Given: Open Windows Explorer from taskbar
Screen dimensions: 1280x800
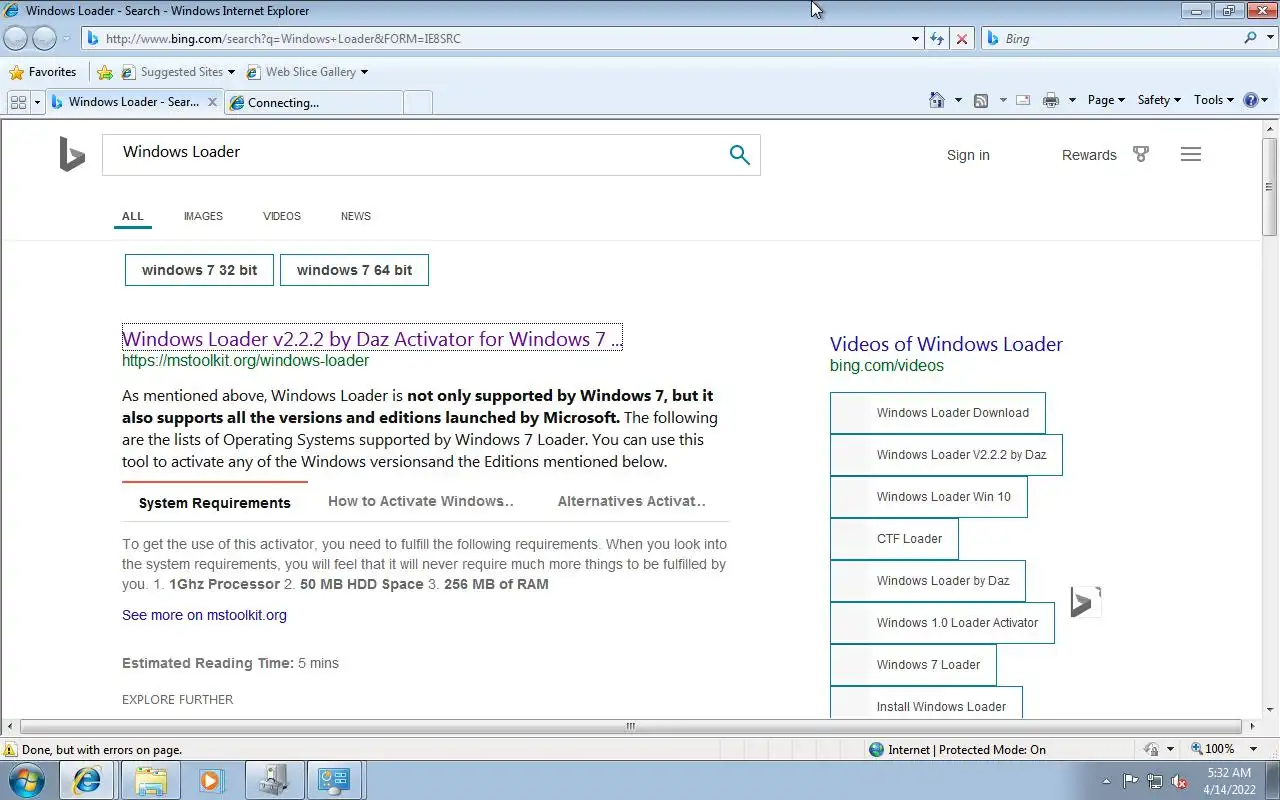Looking at the screenshot, I should point(150,780).
